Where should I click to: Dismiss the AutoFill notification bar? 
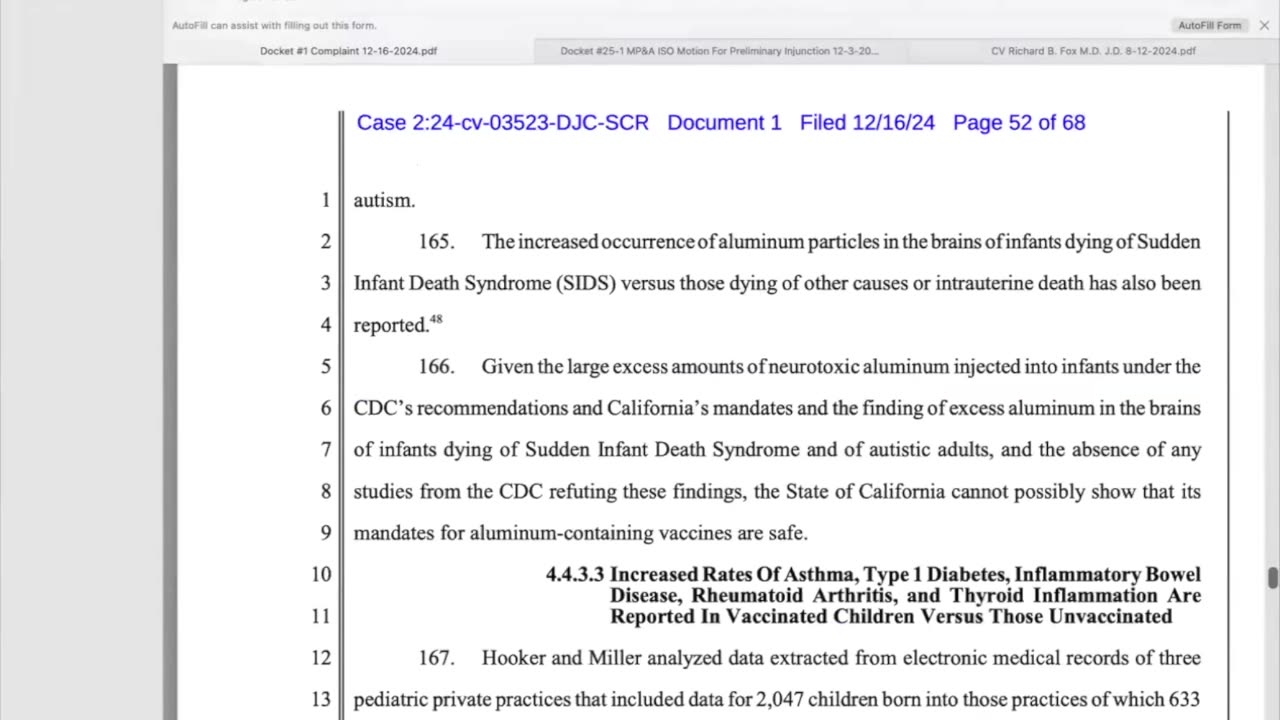coord(1264,25)
